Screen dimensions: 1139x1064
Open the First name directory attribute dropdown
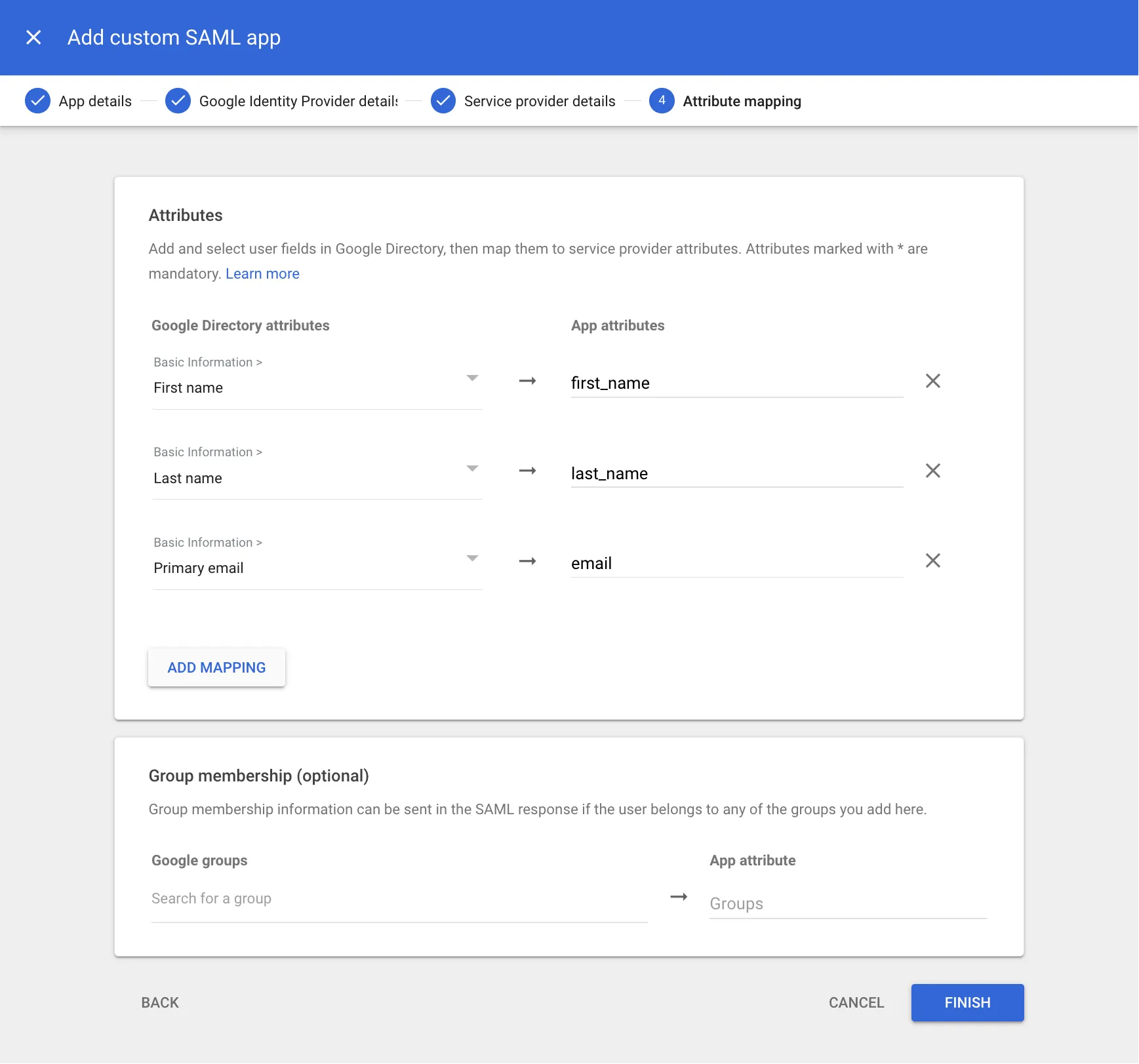pyautogui.click(x=317, y=381)
